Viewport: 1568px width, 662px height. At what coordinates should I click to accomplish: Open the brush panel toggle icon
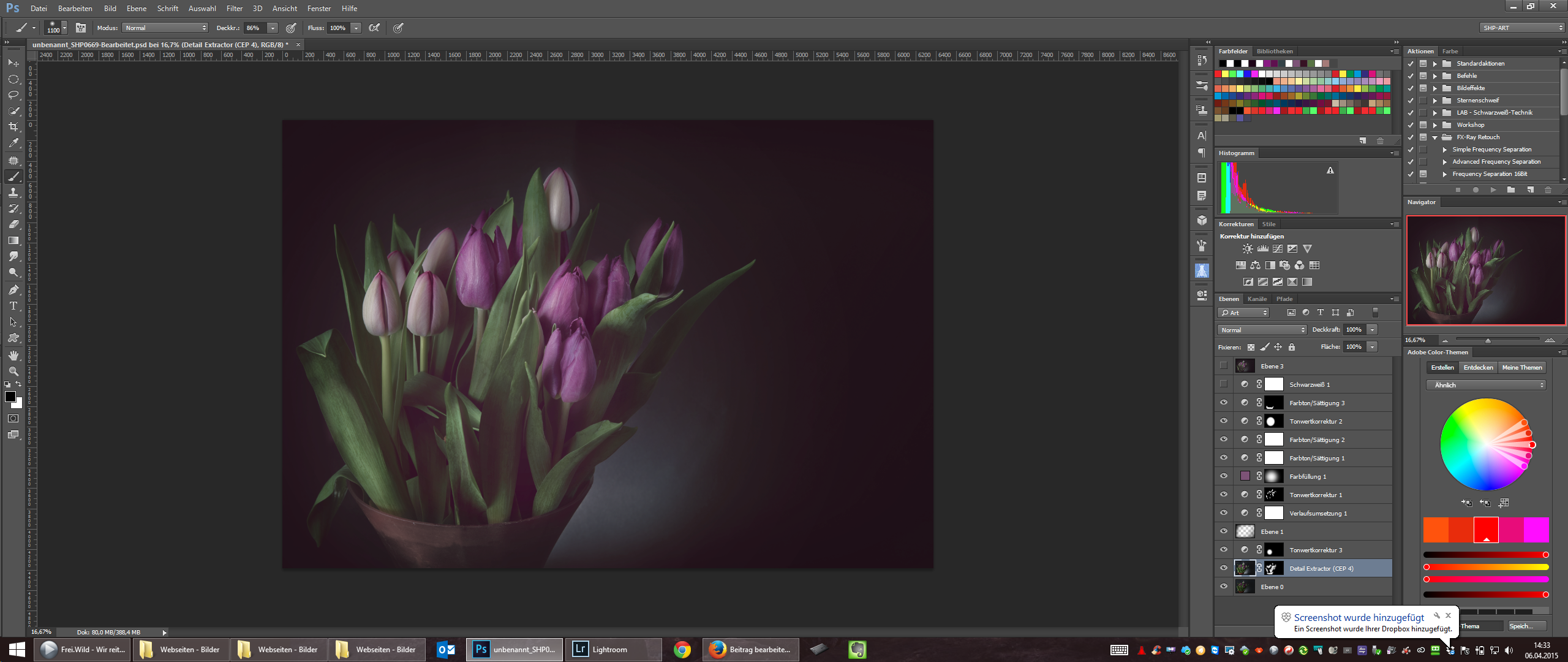pyautogui.click(x=80, y=28)
